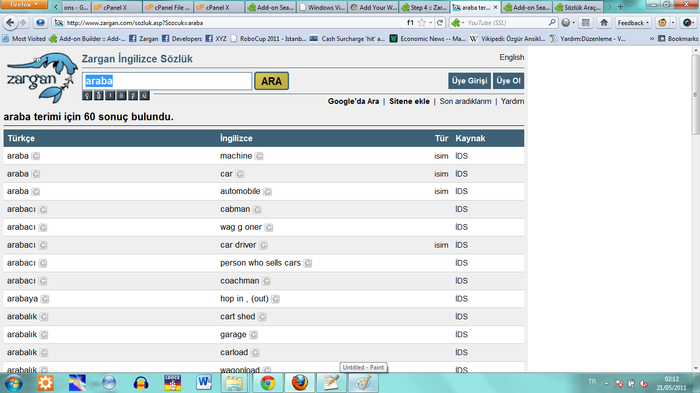Screen dimensions: 700x393
Task: Open the Vikipedi bookmark
Action: [x=508, y=39]
